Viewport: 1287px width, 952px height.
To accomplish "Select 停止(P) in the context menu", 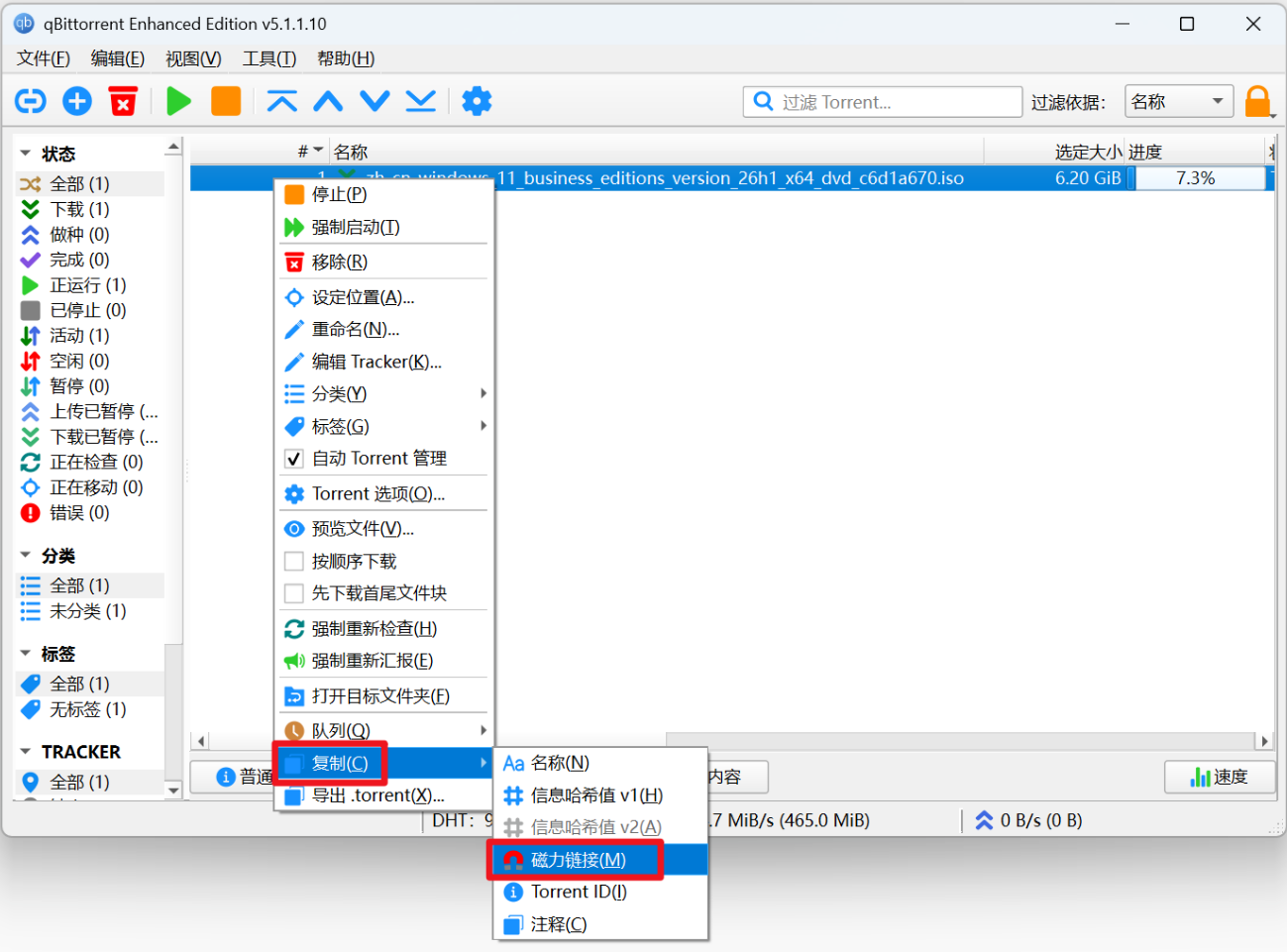I will pos(384,194).
